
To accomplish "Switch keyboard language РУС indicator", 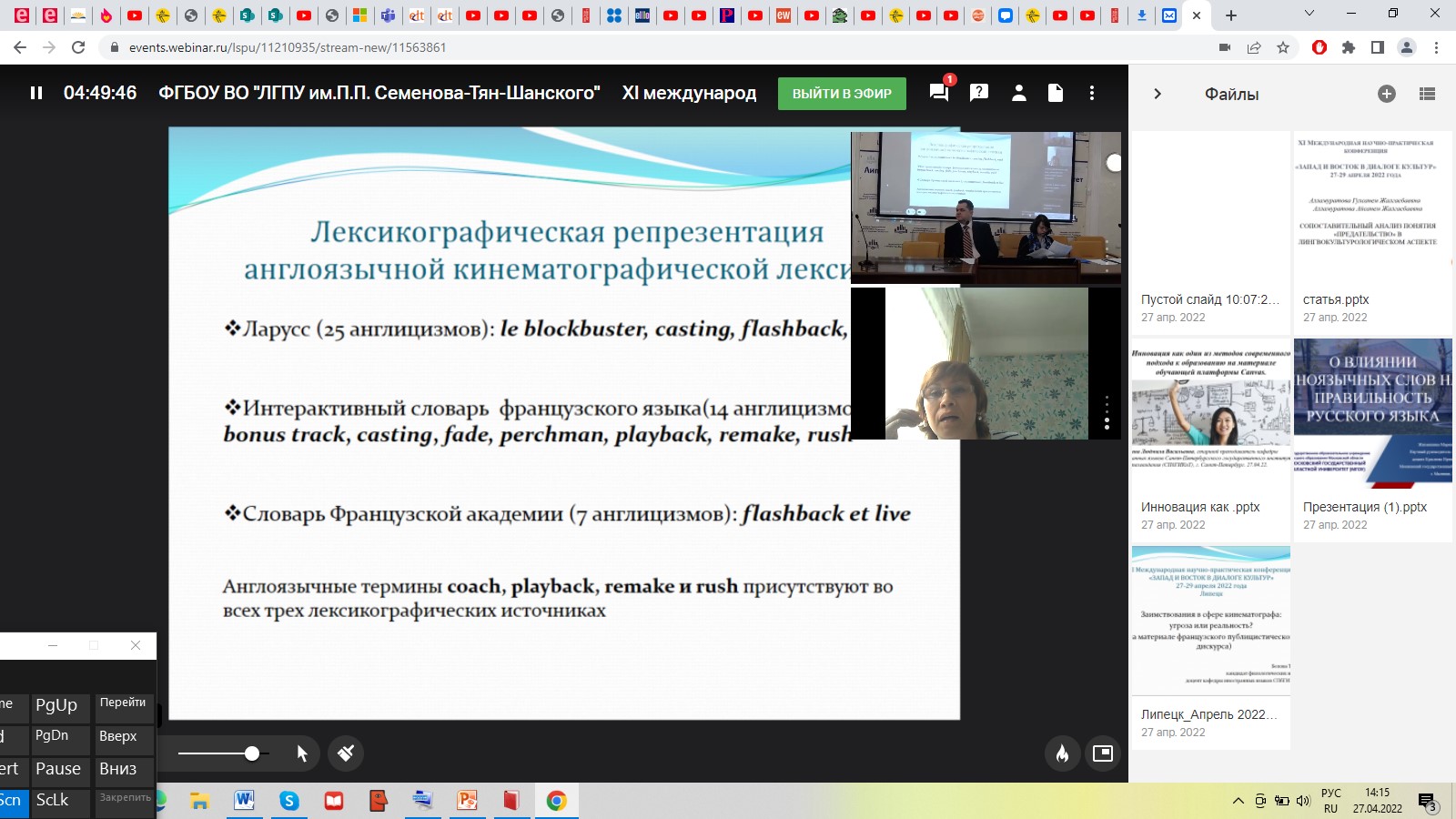I will click(1331, 801).
